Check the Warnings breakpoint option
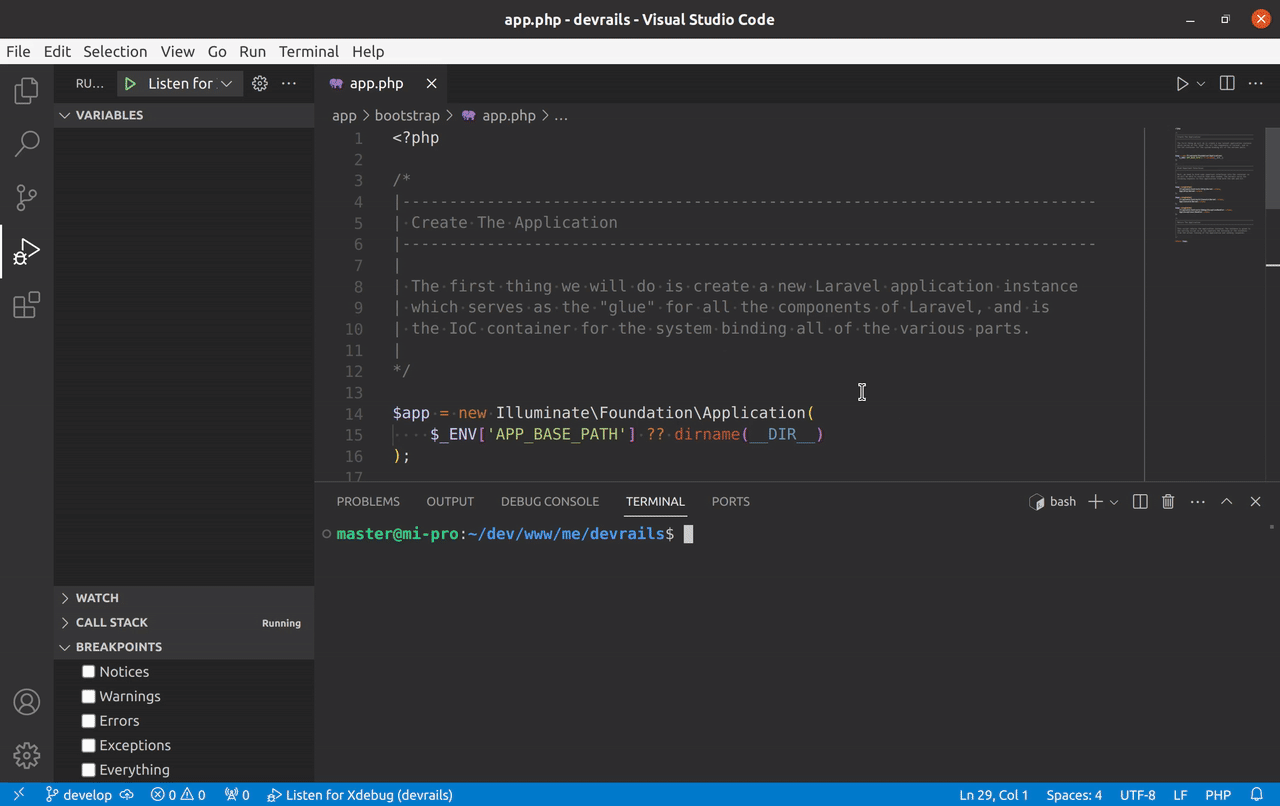This screenshot has width=1280, height=806. pos(89,696)
